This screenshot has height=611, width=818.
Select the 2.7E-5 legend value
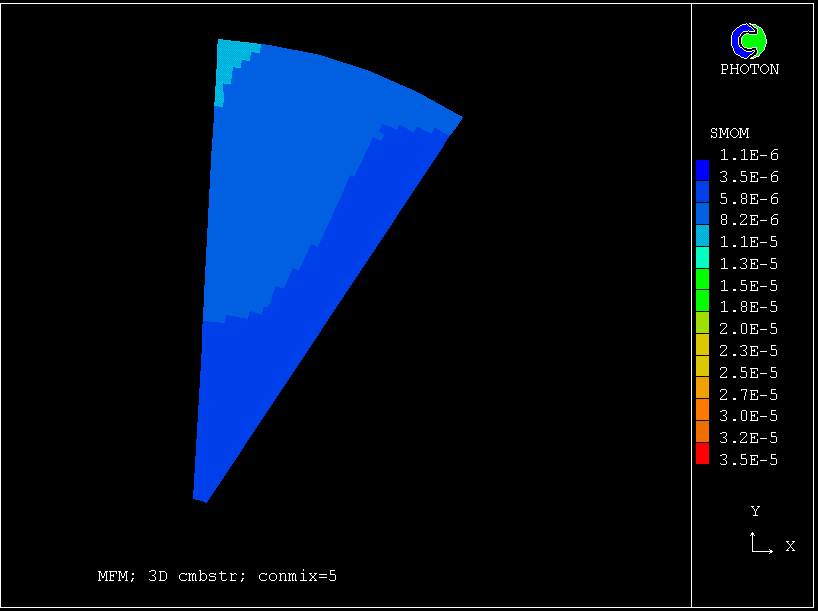(x=748, y=394)
